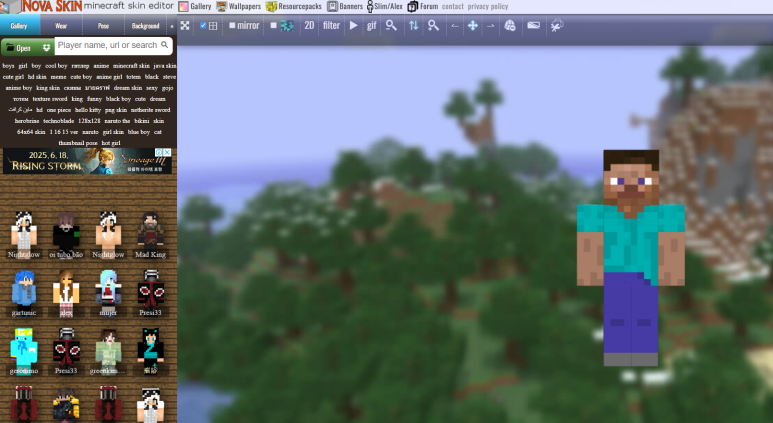
Task: Open Banners in top navigation
Action: [x=345, y=6]
